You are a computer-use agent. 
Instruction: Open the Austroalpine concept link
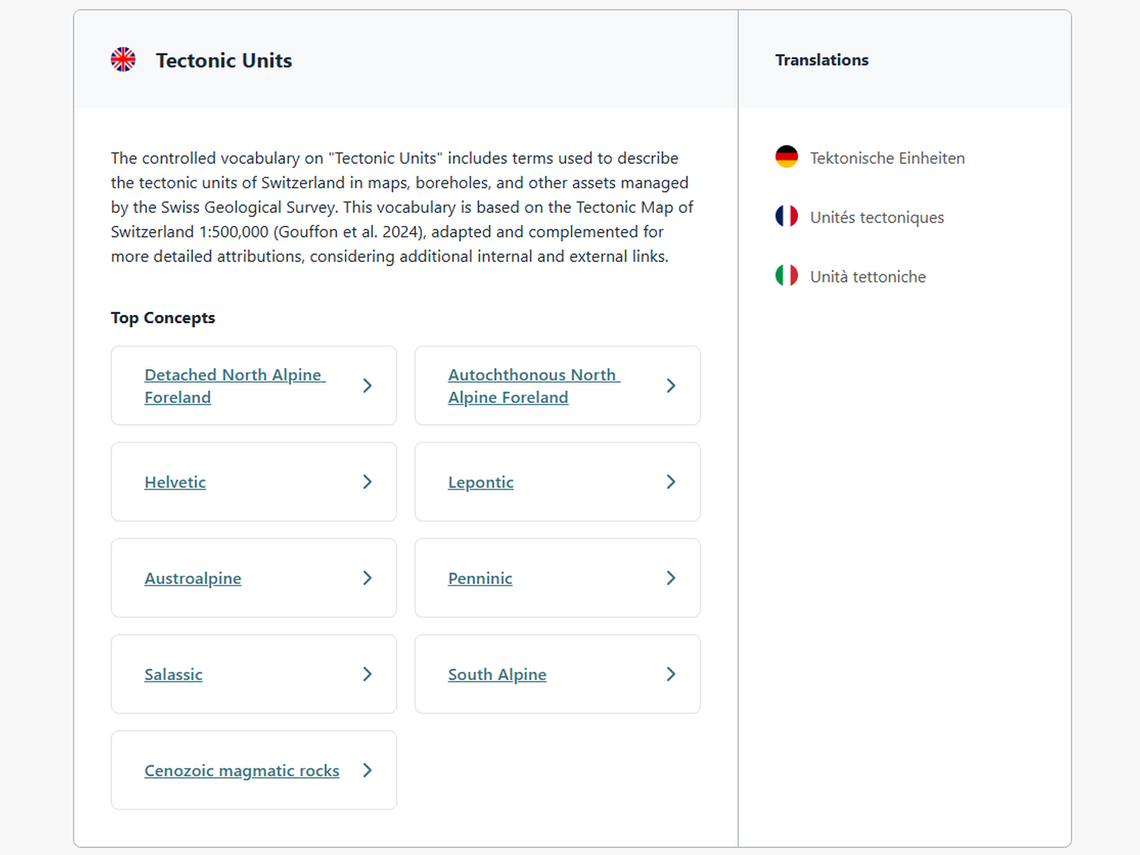[x=193, y=578]
